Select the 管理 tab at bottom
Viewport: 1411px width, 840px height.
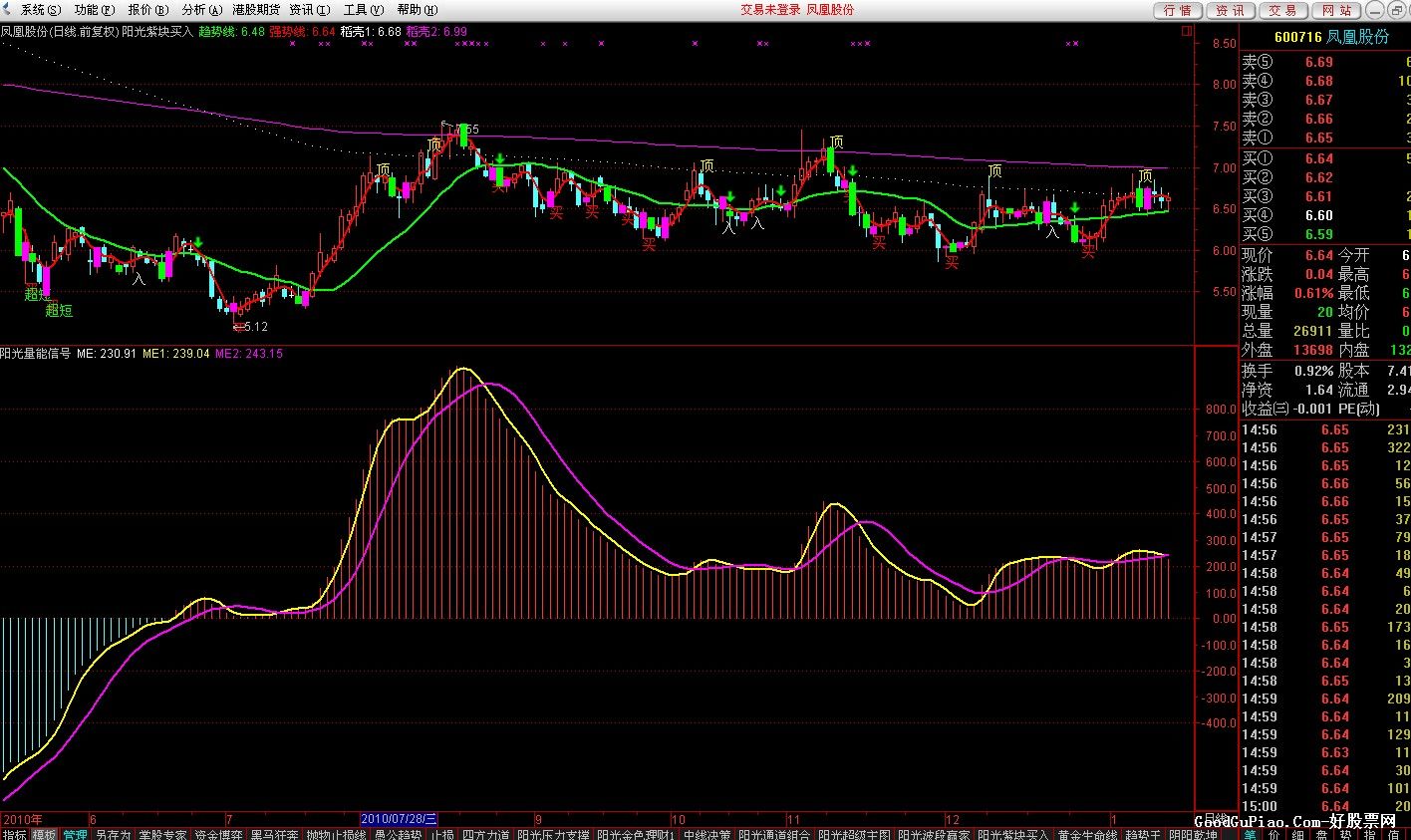[75, 834]
